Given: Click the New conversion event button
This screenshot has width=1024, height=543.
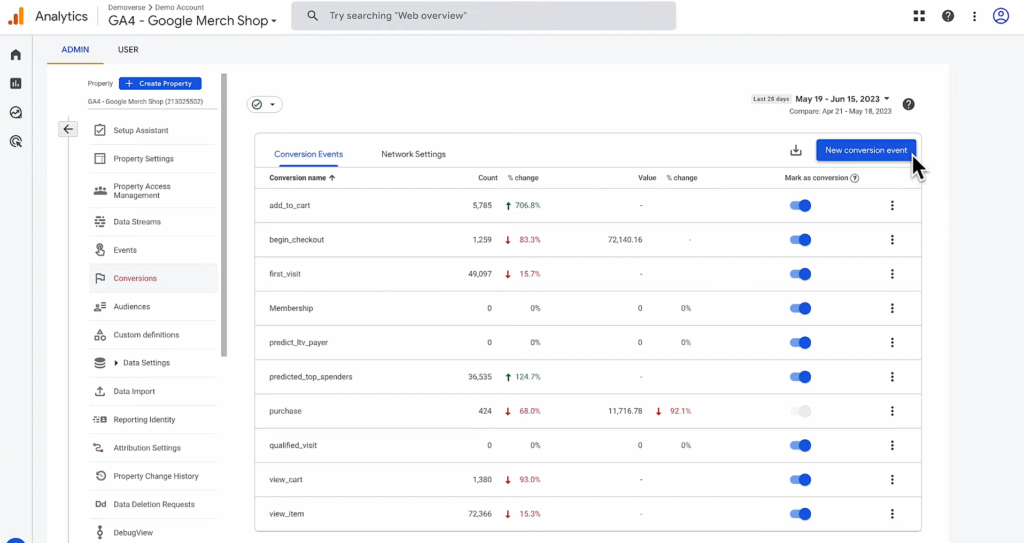Looking at the screenshot, I should point(866,150).
